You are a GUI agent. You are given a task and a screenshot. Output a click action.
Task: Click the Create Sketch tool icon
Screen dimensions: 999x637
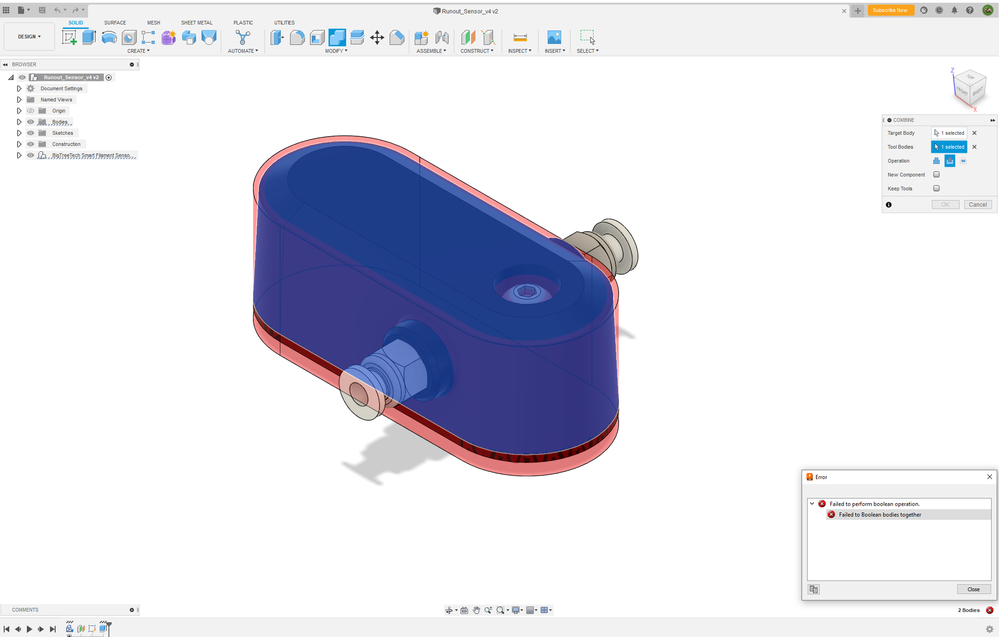[x=69, y=38]
